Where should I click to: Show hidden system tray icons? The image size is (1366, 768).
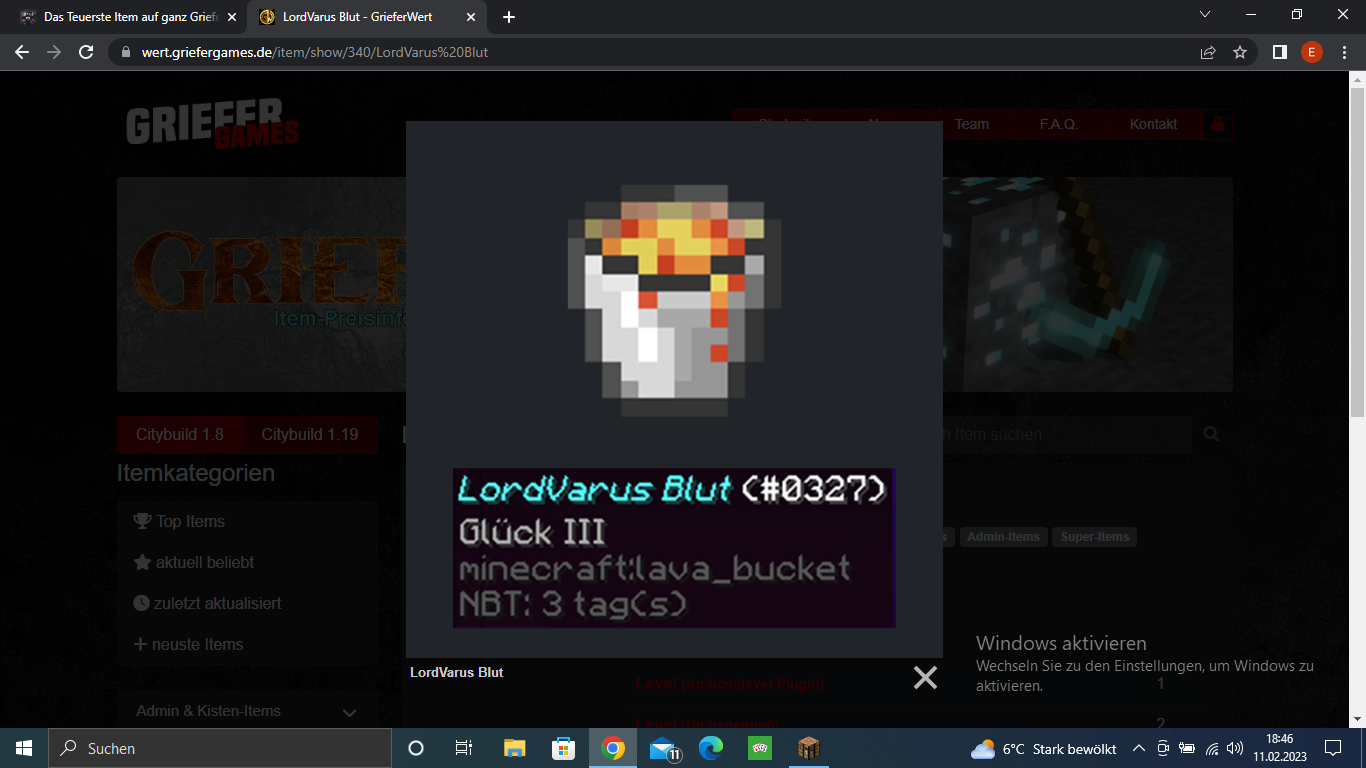click(x=1138, y=748)
